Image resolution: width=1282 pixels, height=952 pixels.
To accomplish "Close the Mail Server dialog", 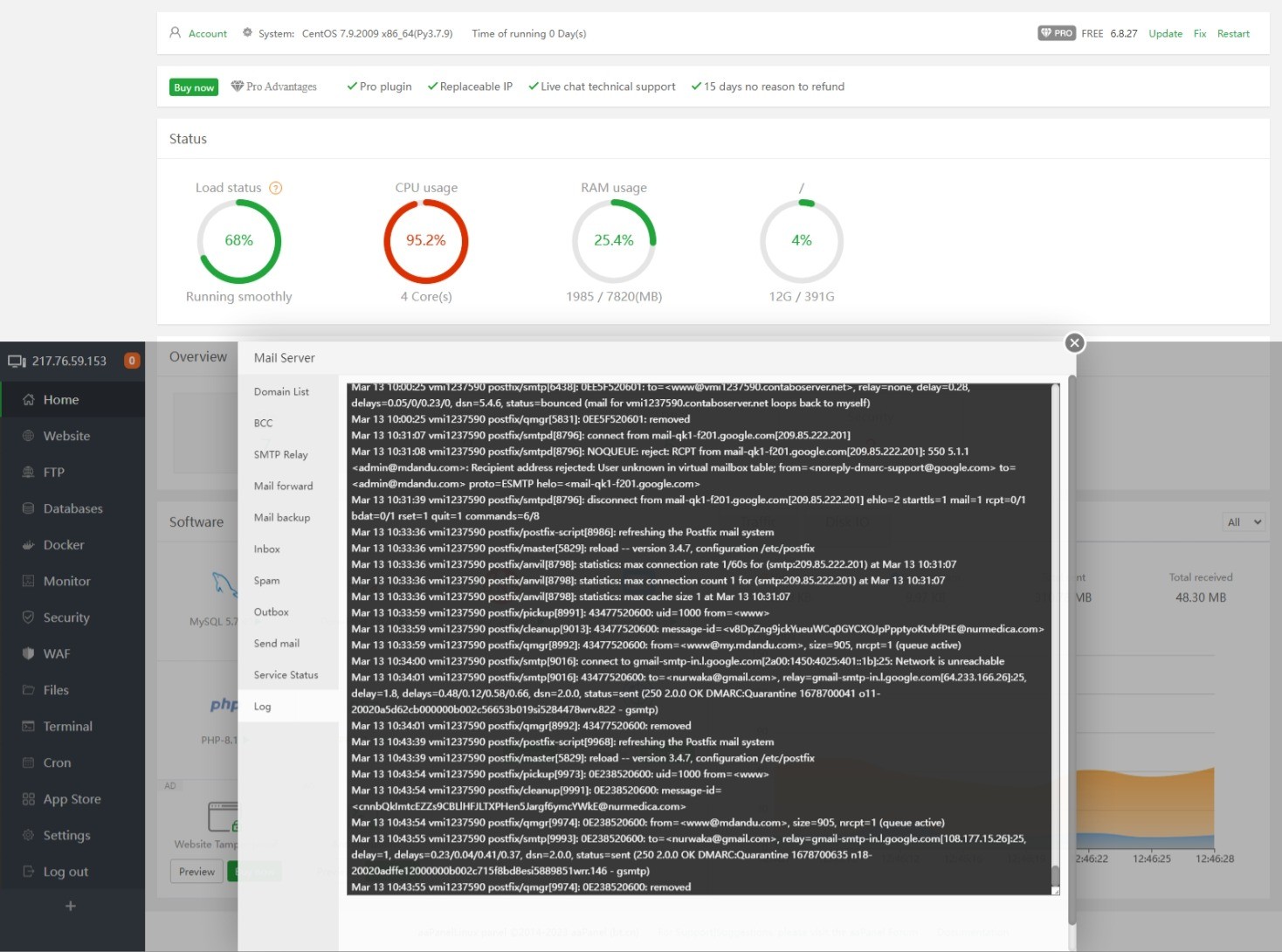I will pyautogui.click(x=1075, y=343).
